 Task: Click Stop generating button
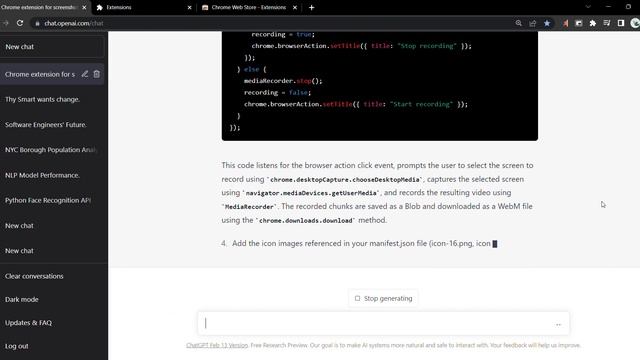pos(383,298)
